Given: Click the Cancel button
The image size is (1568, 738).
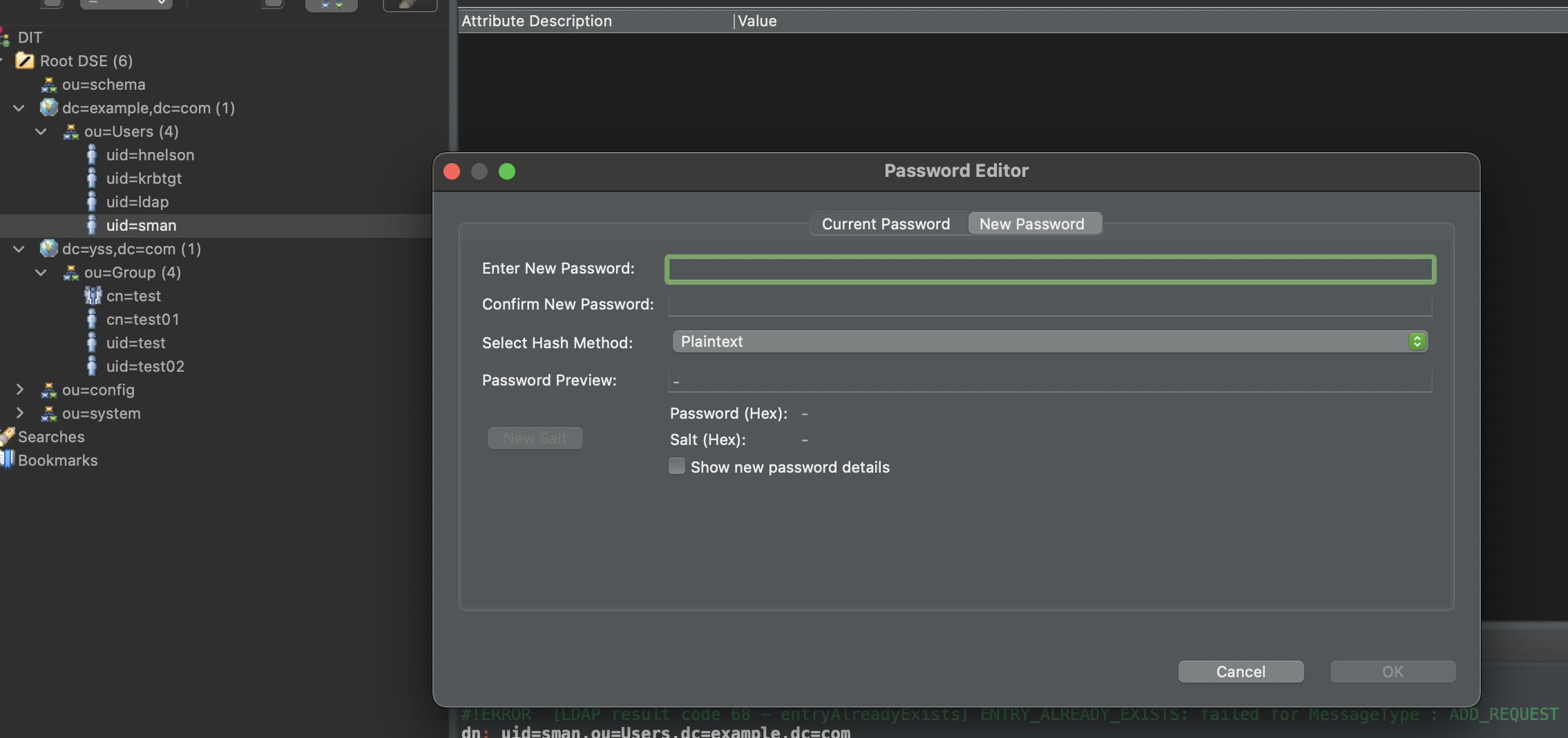Looking at the screenshot, I should (1240, 671).
